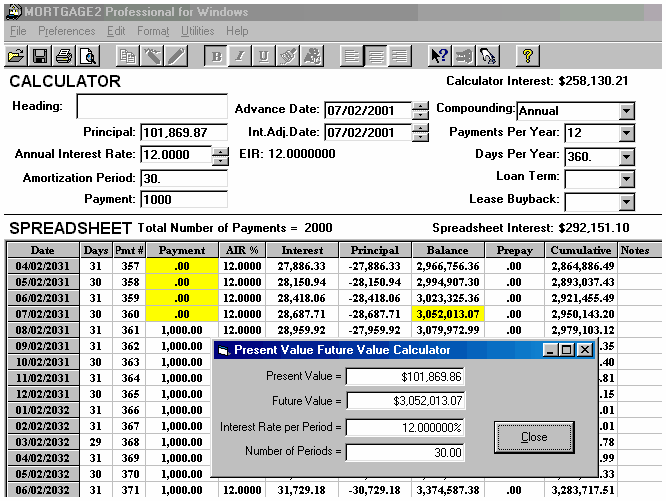Click the What's This pointer help icon
The height and width of the screenshot is (501, 666).
[x=440, y=56]
